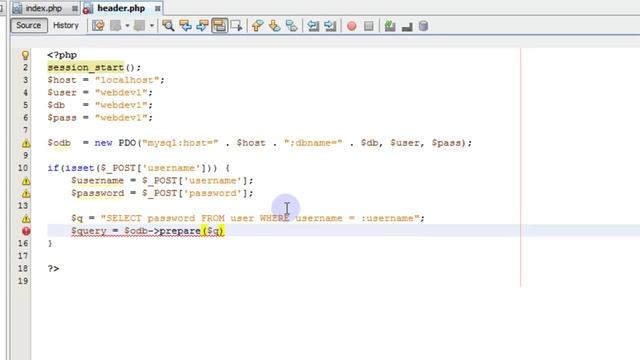
Task: Click the prepare method call
Action: pos(180,231)
